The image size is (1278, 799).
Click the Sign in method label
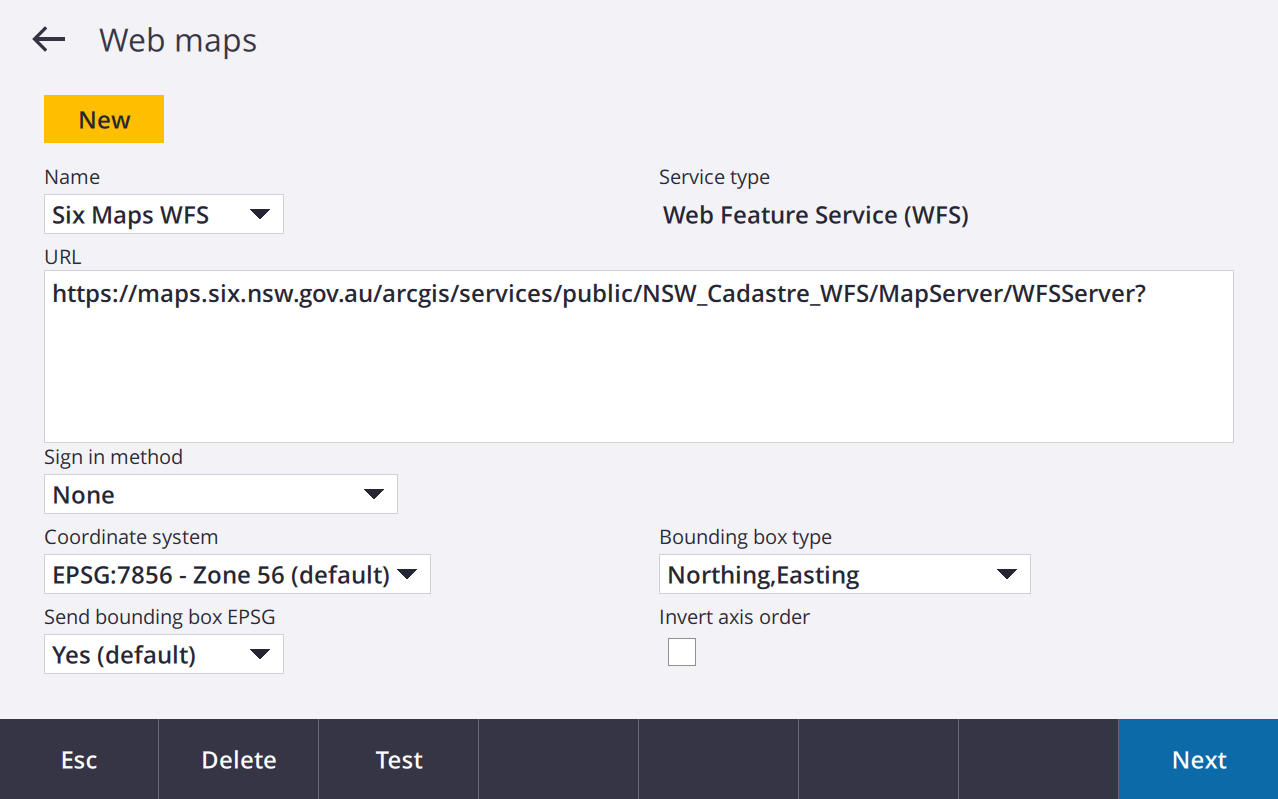[x=113, y=457]
